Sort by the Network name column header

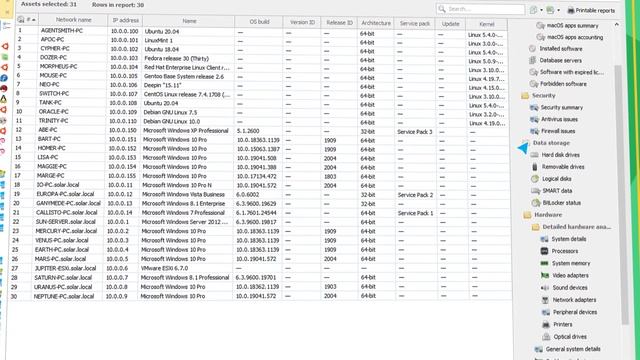[x=73, y=20]
